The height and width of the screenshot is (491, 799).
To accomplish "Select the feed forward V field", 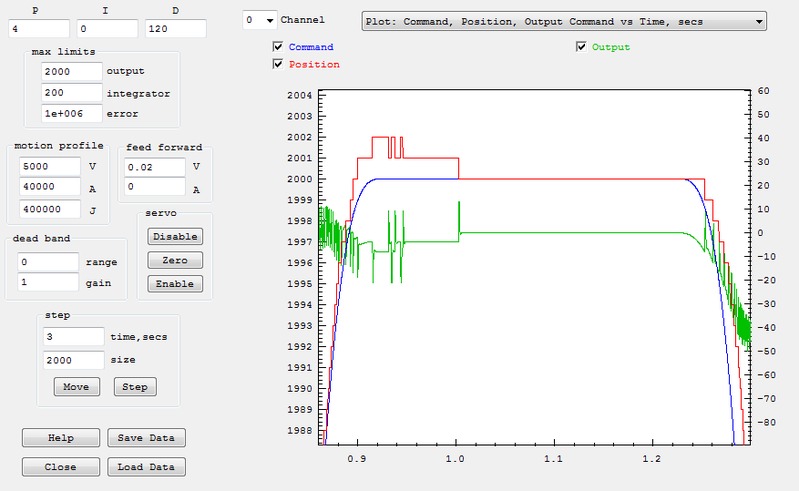I will pos(155,166).
